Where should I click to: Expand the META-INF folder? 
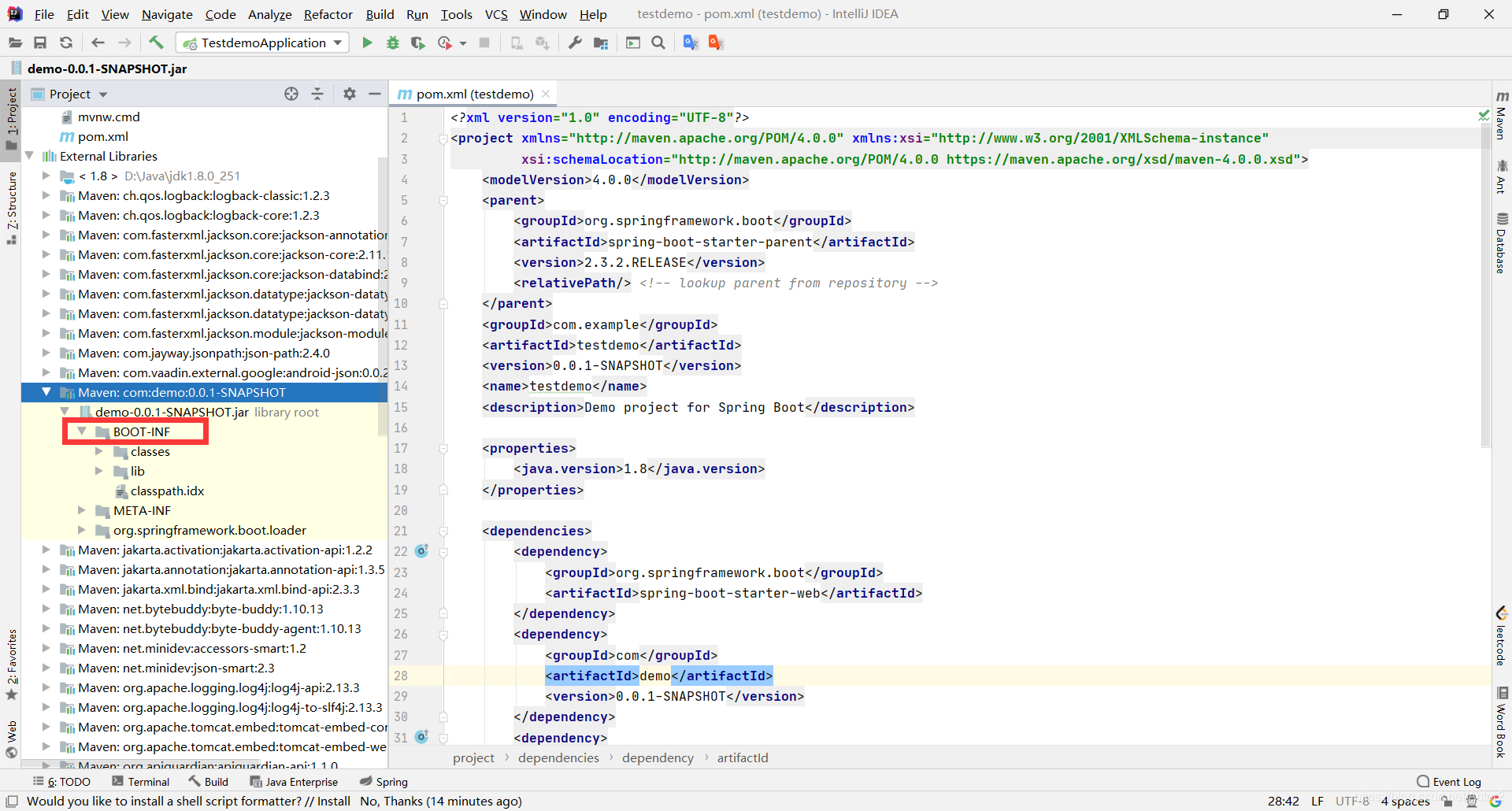click(x=82, y=510)
